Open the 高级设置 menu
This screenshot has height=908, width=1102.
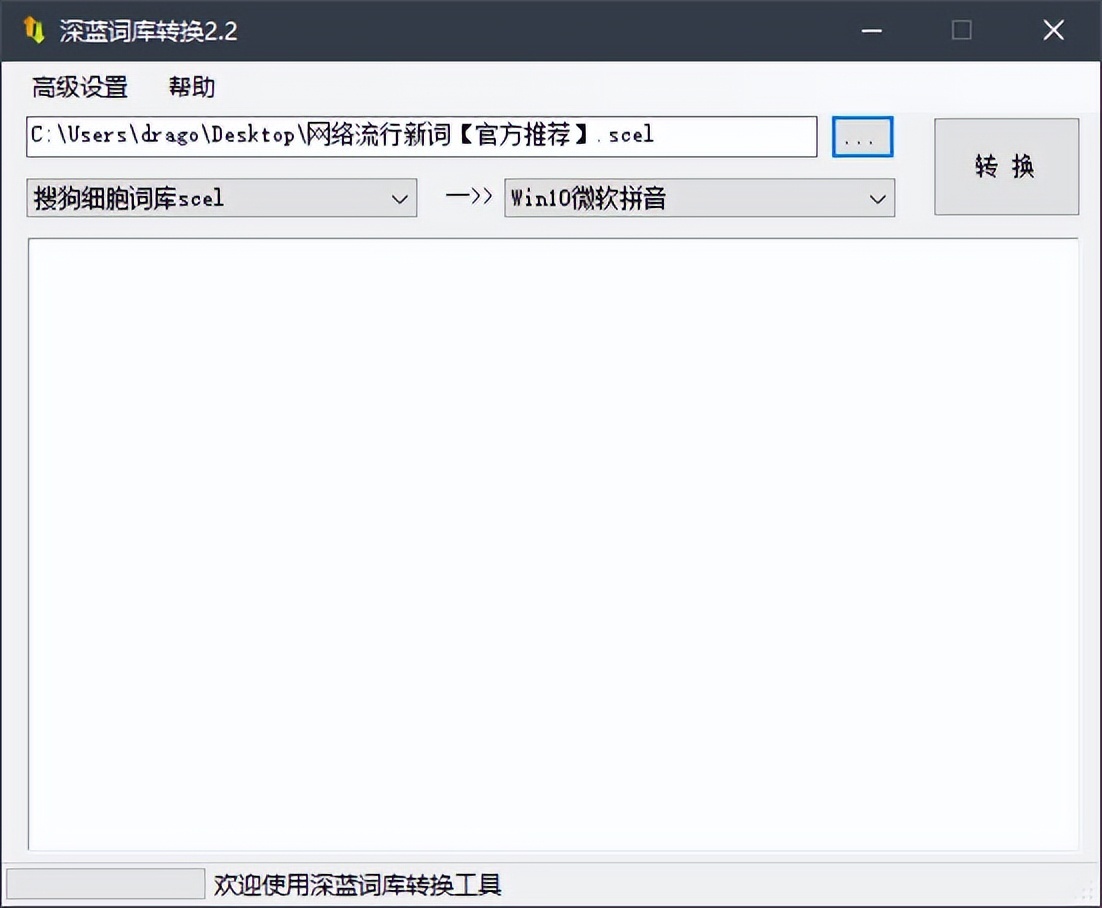click(79, 87)
